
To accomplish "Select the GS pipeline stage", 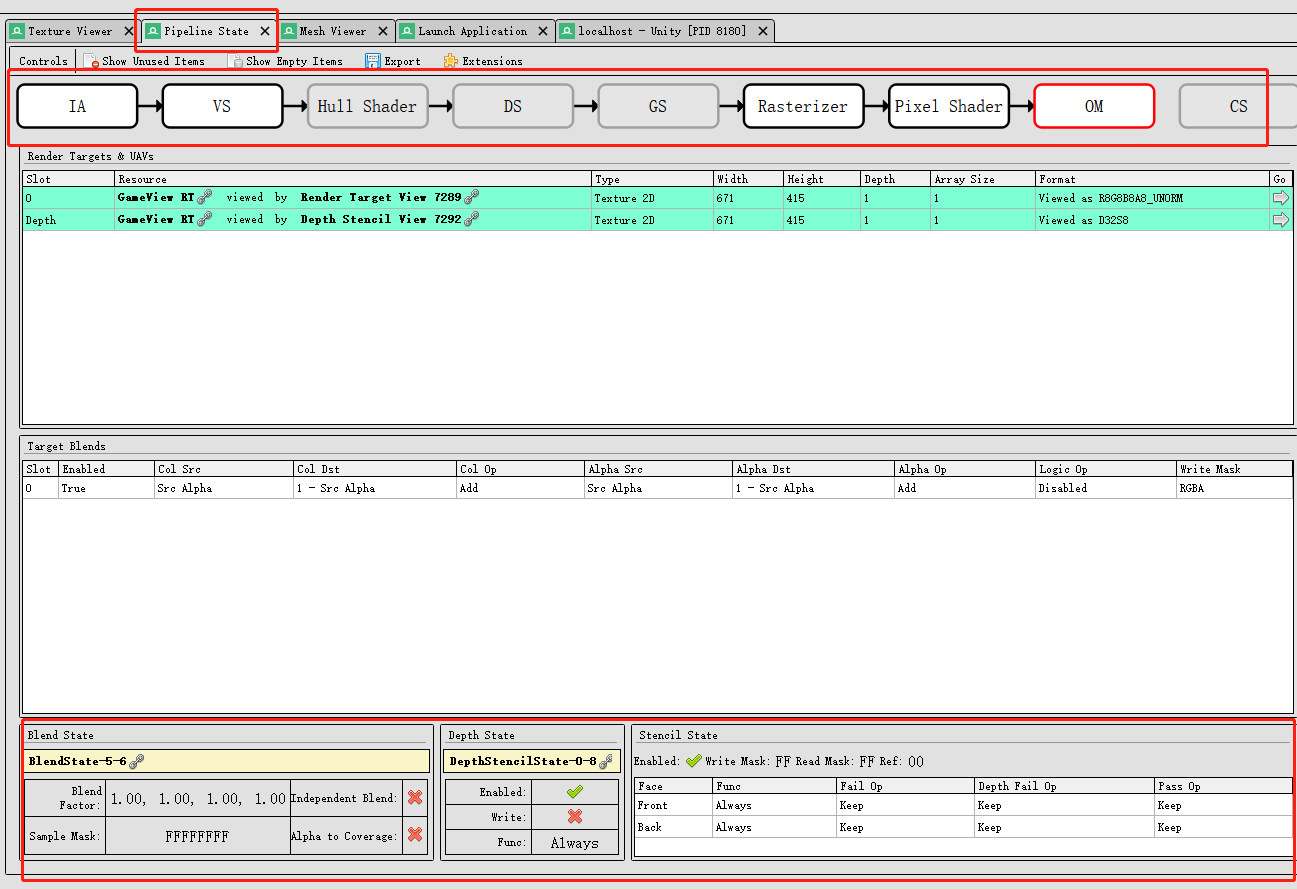I will pyautogui.click(x=658, y=106).
